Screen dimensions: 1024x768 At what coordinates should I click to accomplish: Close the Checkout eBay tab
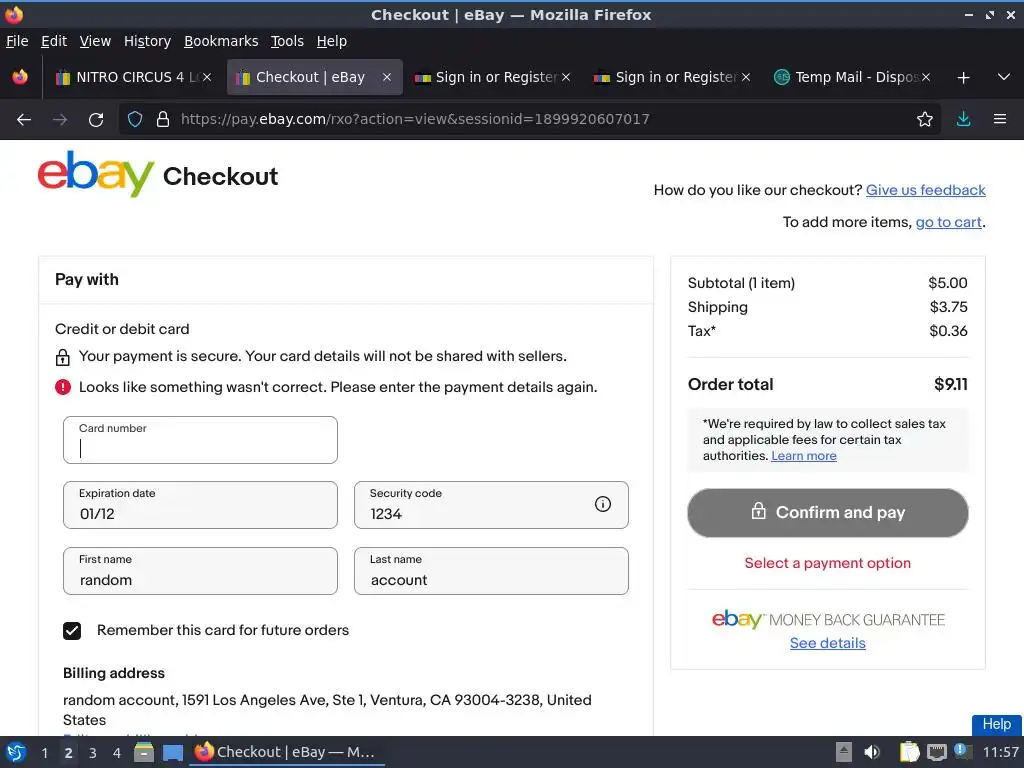387,77
